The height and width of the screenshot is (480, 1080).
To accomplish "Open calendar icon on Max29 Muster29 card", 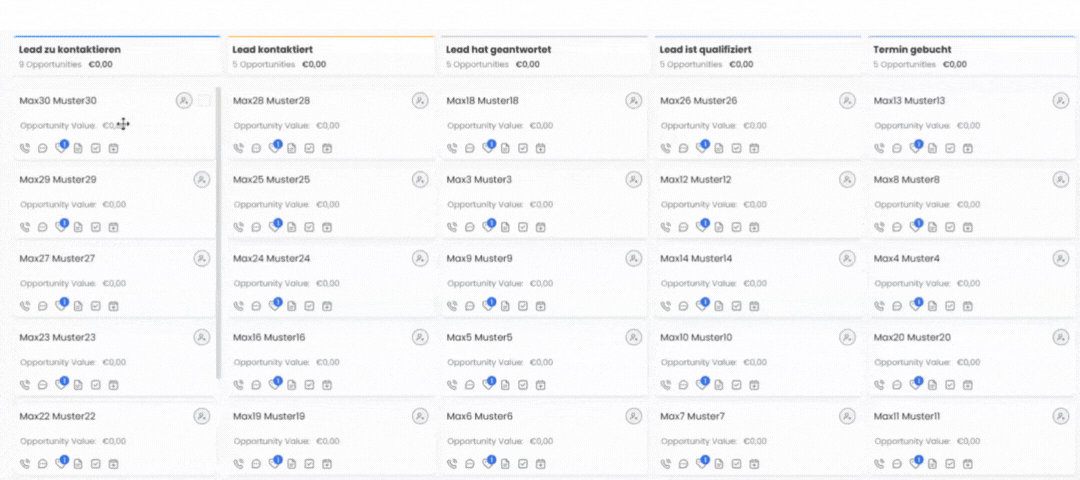I will coord(114,227).
